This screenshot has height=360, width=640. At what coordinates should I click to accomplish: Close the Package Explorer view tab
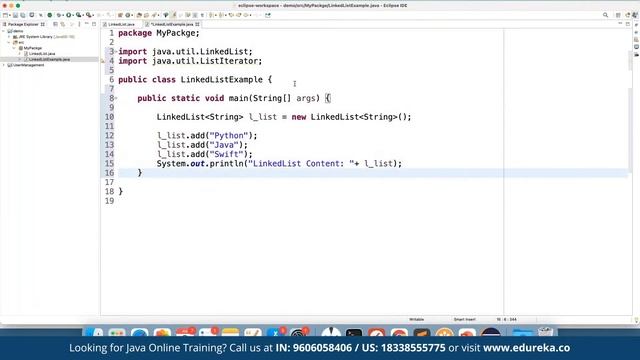pos(42,24)
